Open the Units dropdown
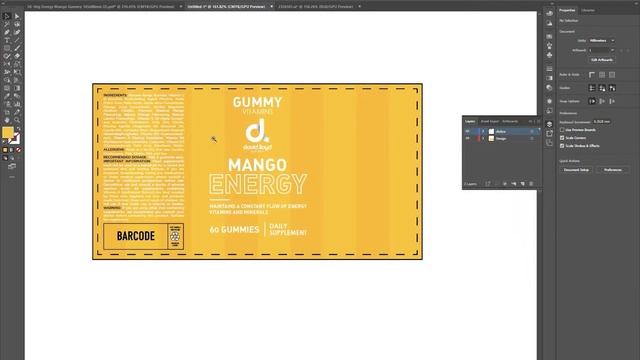The width and height of the screenshot is (640, 360). coord(602,40)
